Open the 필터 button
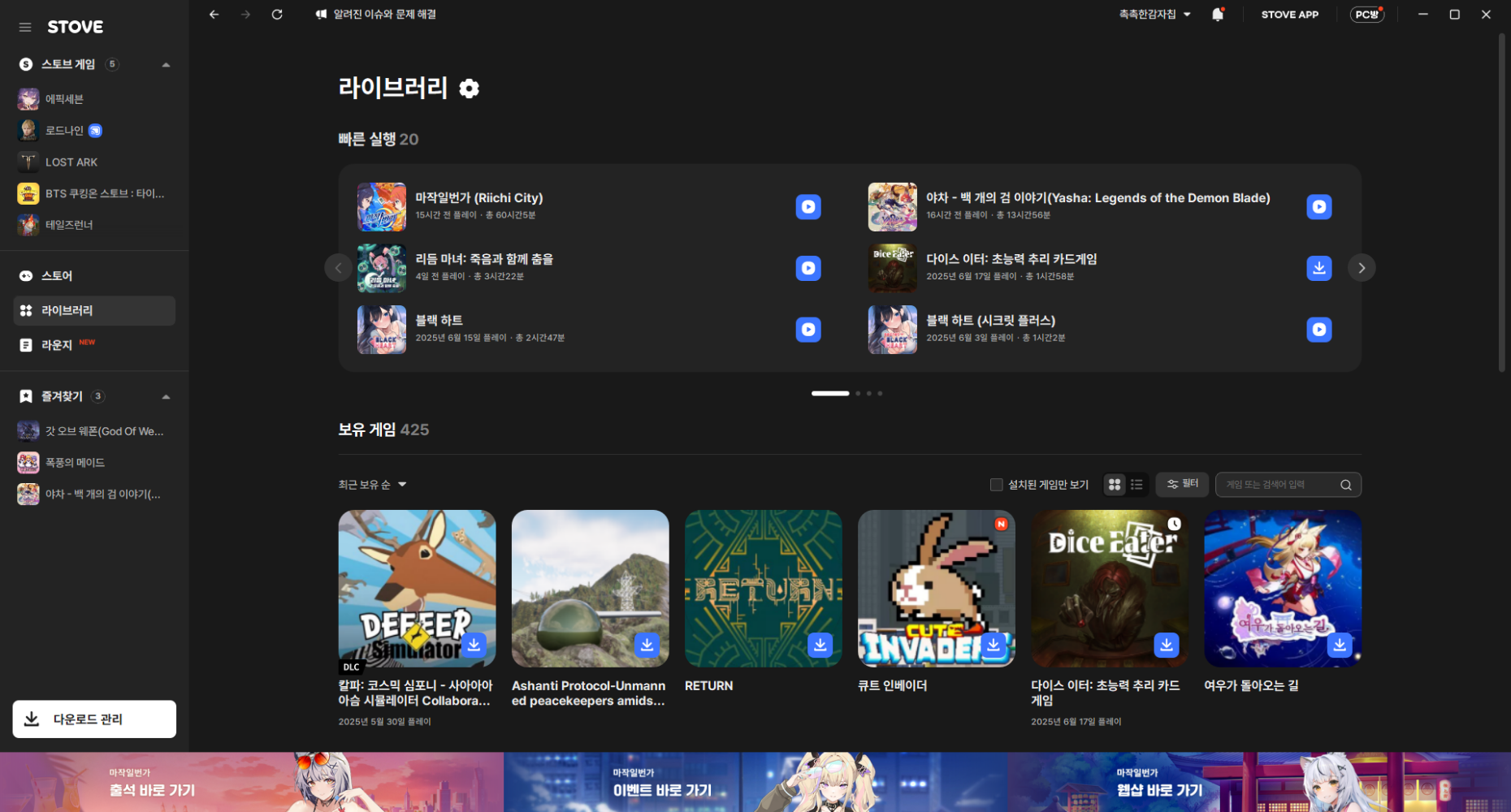The width and height of the screenshot is (1511, 812). pyautogui.click(x=1182, y=484)
